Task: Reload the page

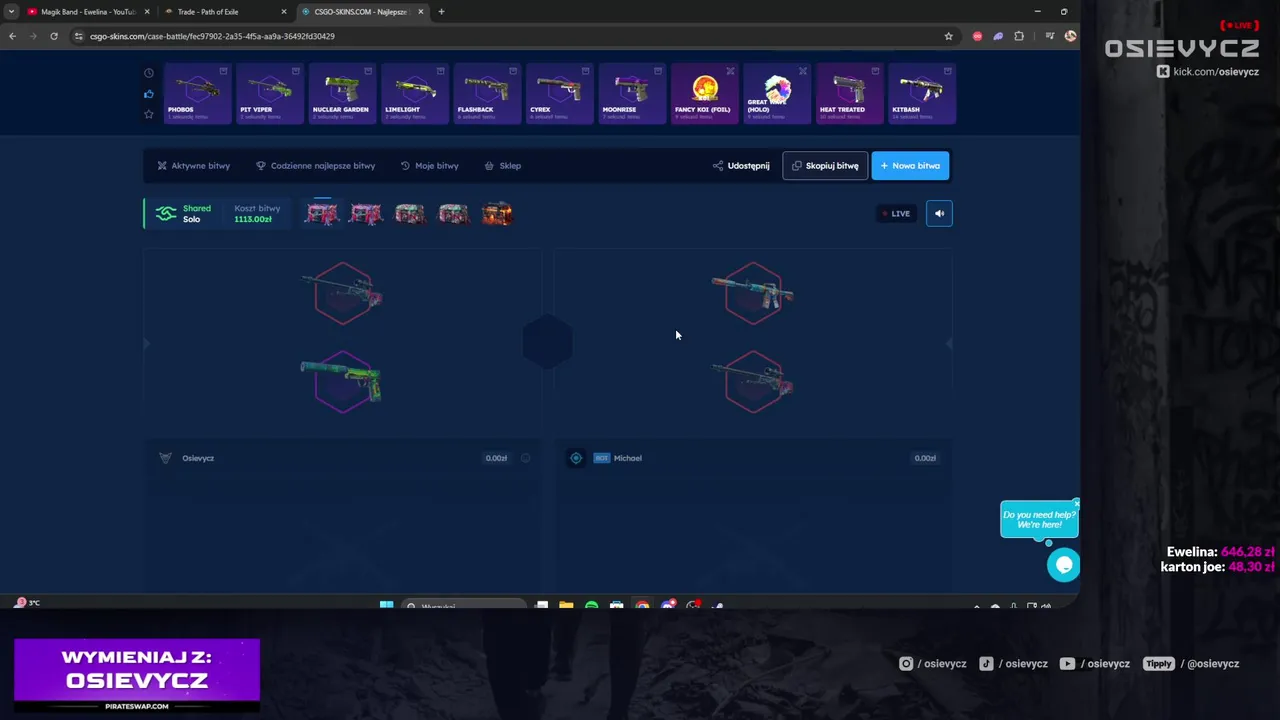Action: point(54,36)
